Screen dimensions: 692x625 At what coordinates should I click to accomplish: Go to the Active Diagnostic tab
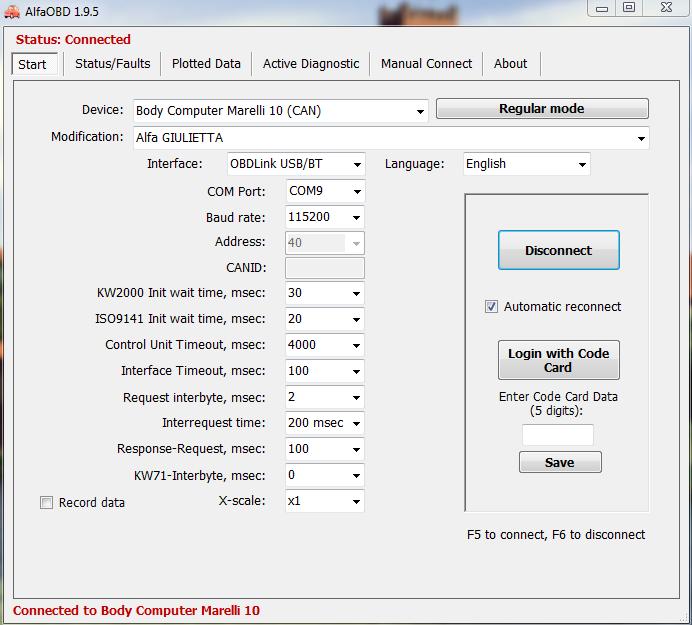[311, 64]
